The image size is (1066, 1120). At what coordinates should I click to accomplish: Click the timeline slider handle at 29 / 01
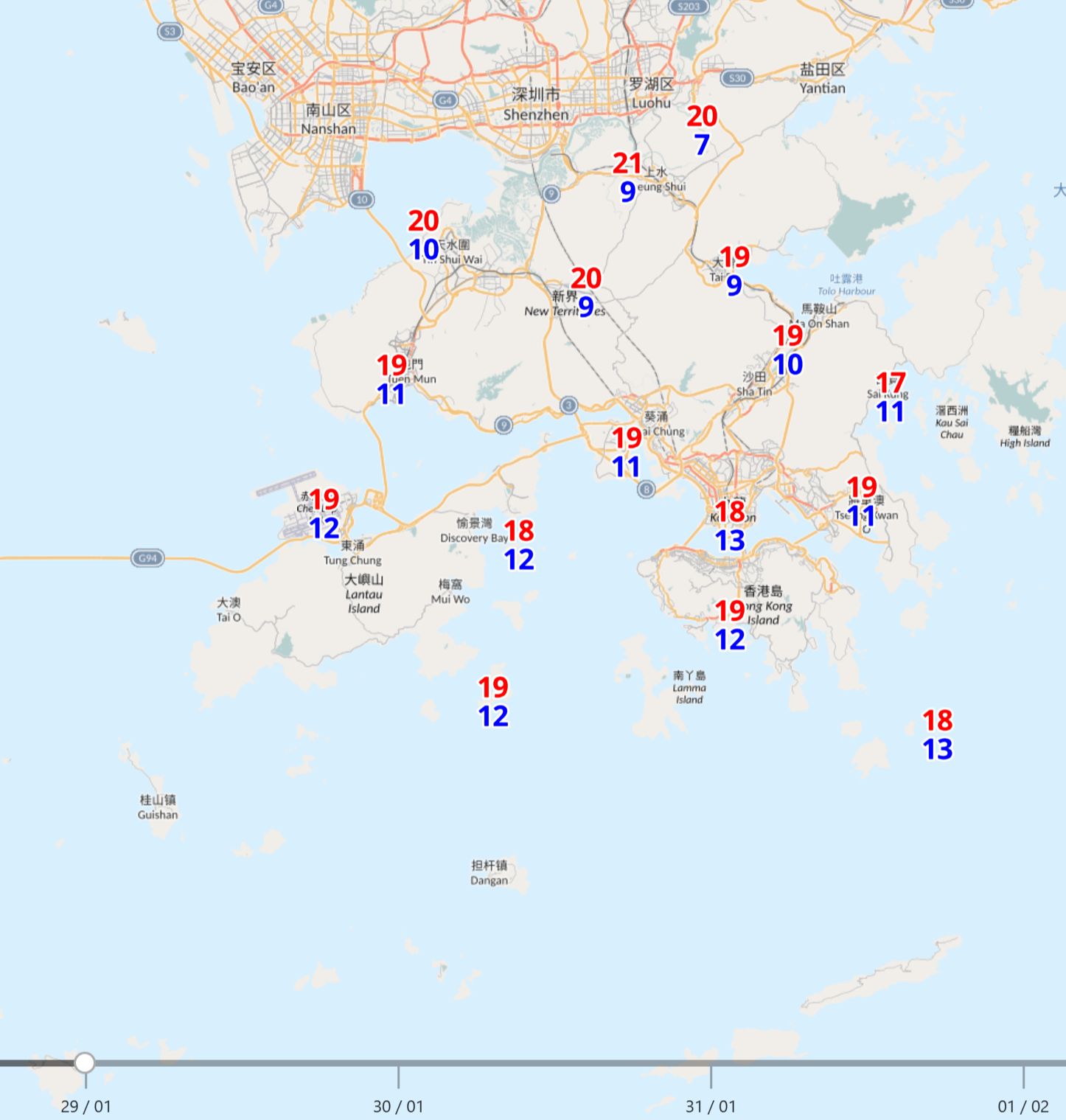[x=85, y=1062]
